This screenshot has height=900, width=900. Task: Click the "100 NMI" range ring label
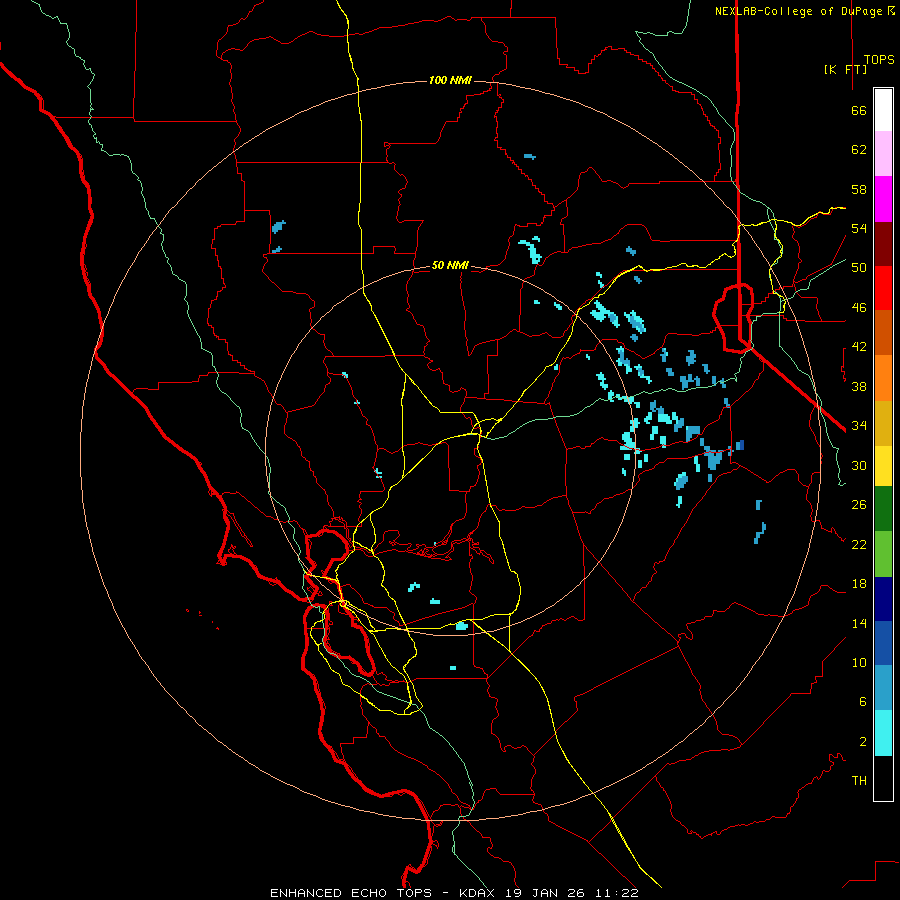(450, 80)
